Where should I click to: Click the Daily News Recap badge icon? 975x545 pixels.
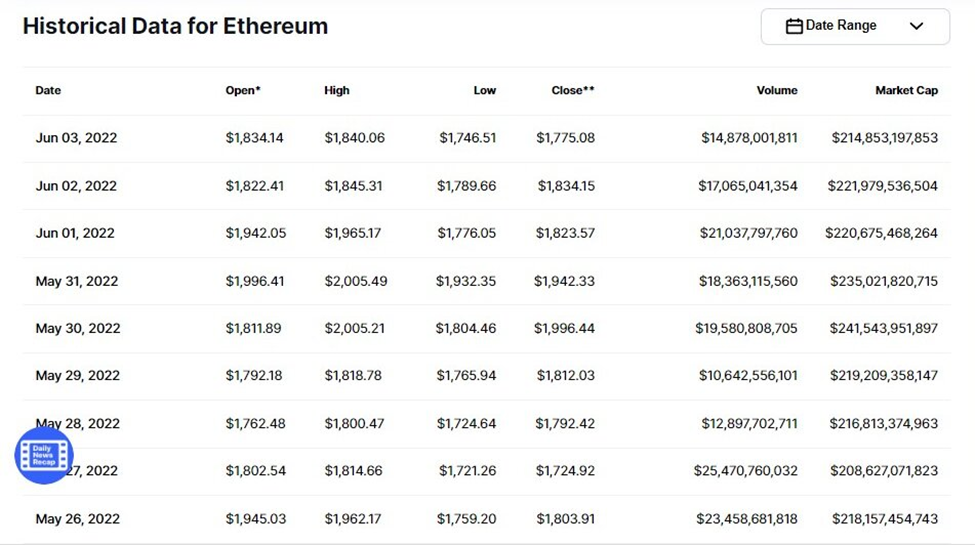coord(44,456)
